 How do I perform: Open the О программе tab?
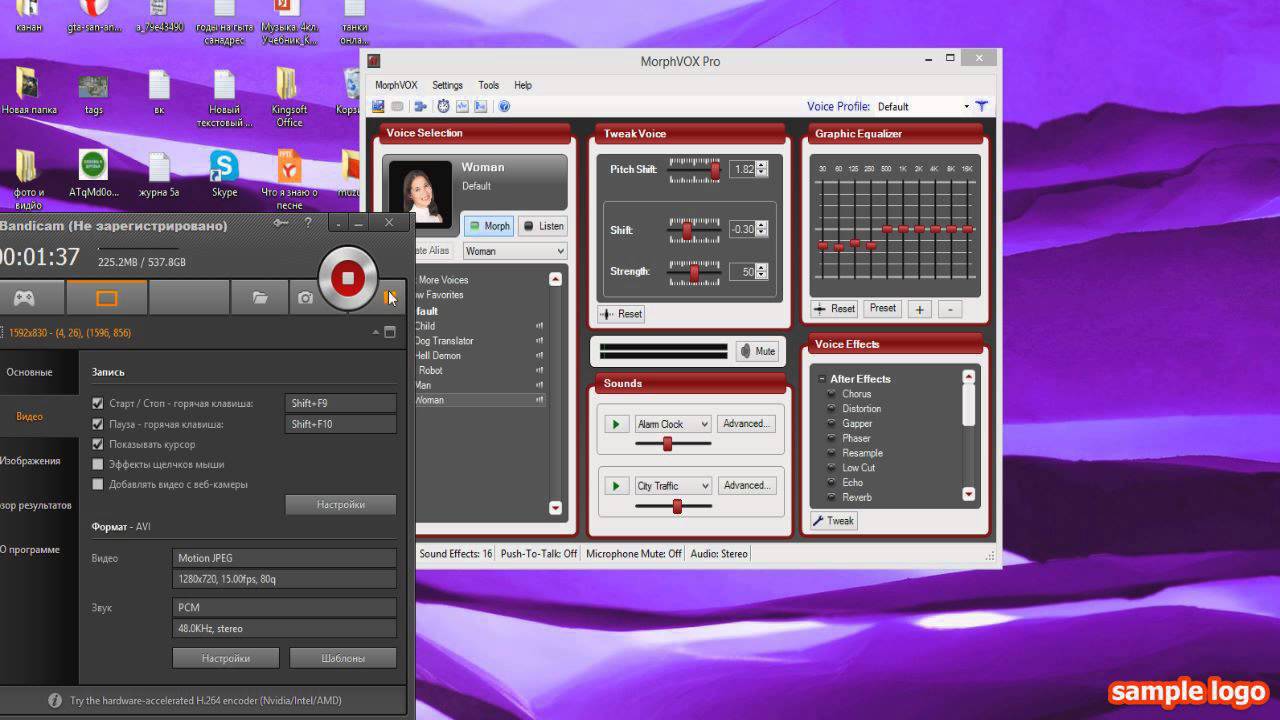coord(38,549)
